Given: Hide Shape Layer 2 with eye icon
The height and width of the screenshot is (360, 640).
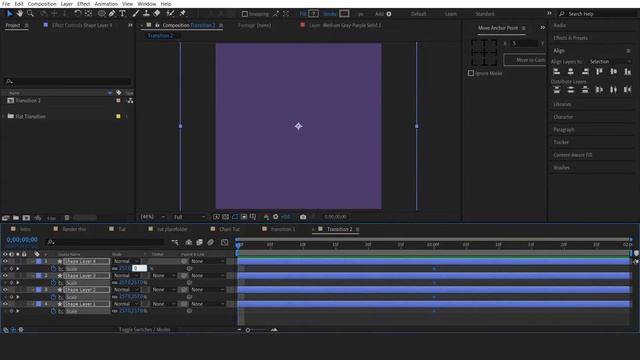Looking at the screenshot, I should (x=5, y=290).
